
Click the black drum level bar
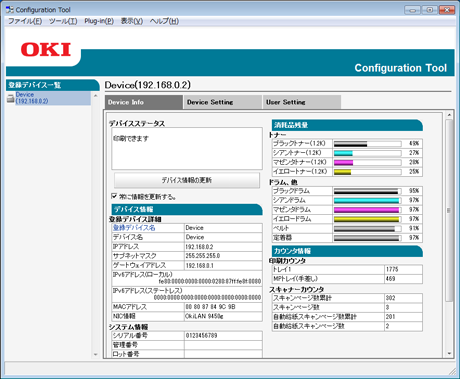click(x=367, y=191)
